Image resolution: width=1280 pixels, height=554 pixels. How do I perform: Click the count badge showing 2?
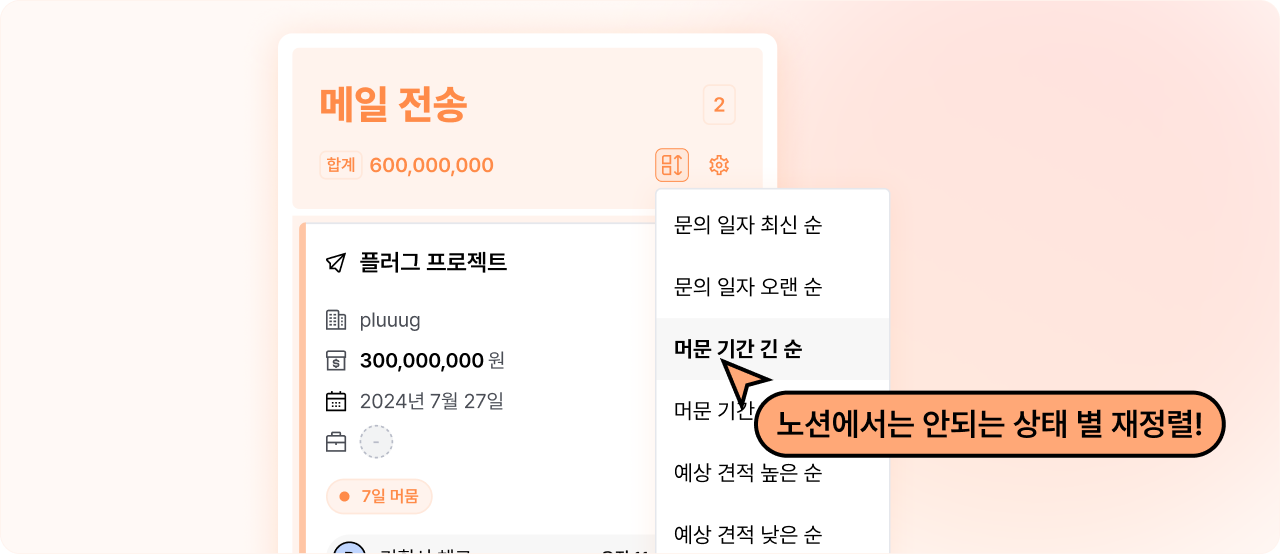tap(720, 105)
